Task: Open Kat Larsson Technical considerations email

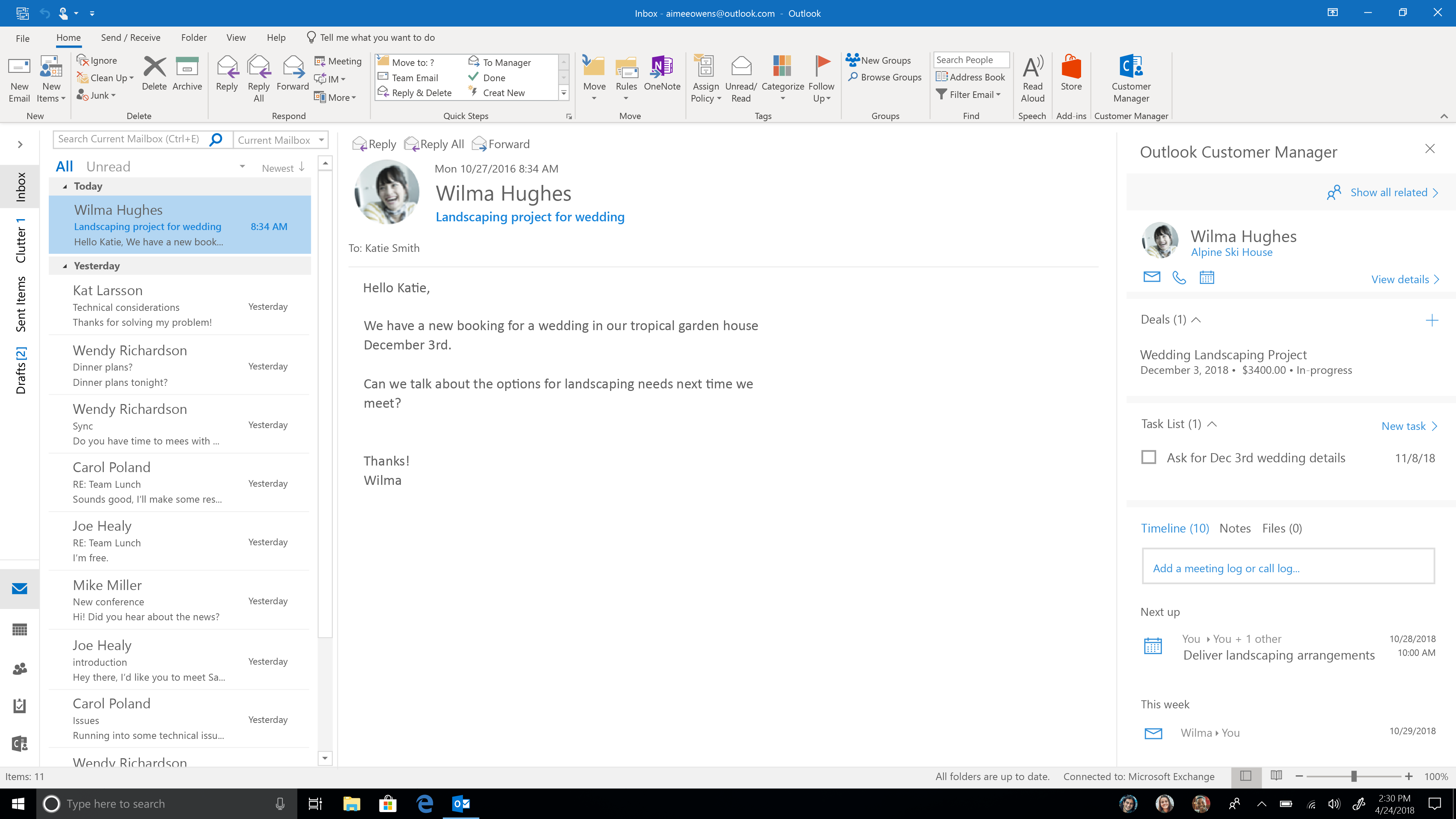Action: [180, 306]
